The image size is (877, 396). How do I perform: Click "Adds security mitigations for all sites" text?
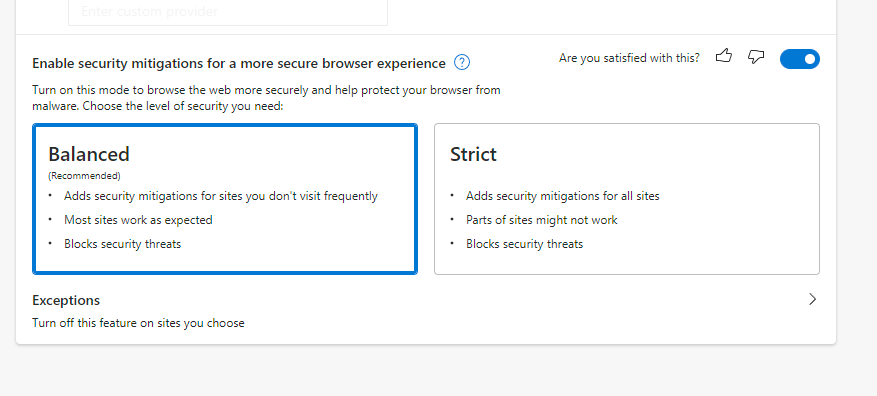tap(563, 196)
